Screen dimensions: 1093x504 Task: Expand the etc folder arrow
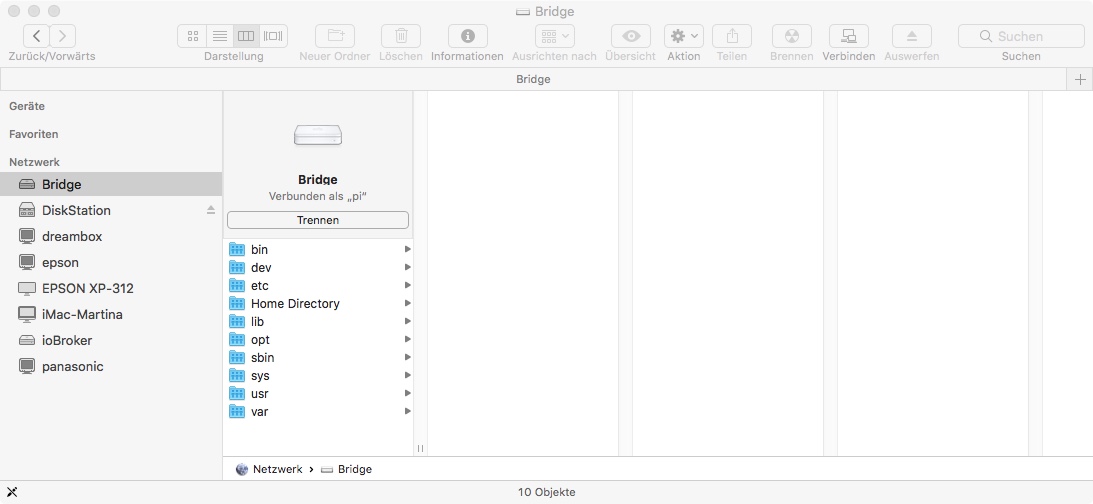(x=407, y=286)
